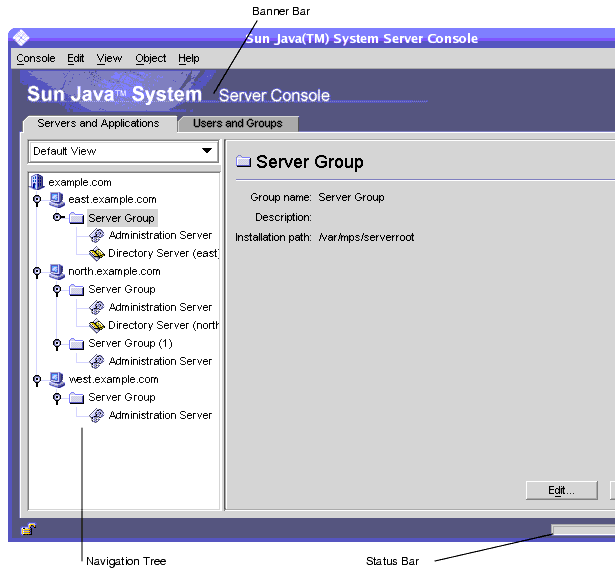Select Administration Server under west.example.com
The height and width of the screenshot is (586, 615).
160,415
